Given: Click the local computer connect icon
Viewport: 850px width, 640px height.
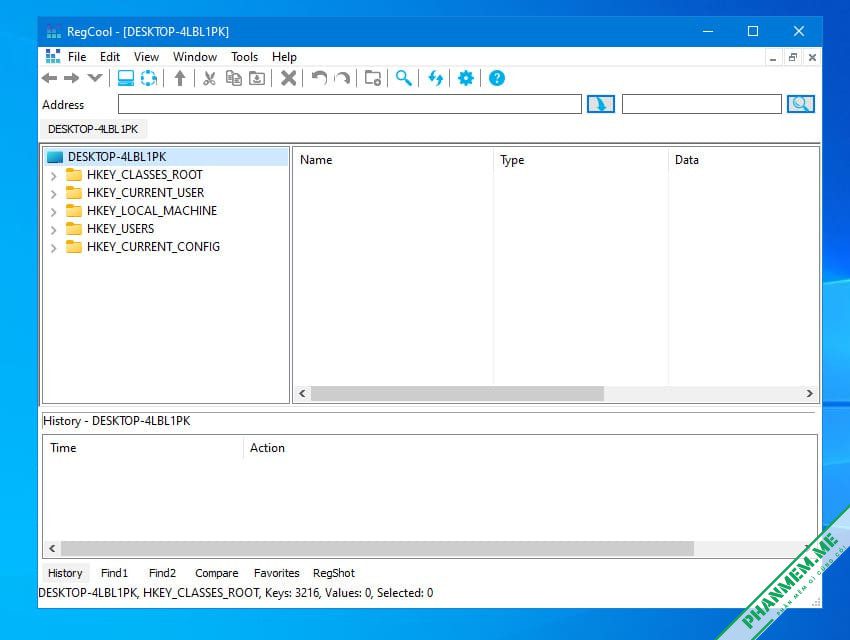Looking at the screenshot, I should pyautogui.click(x=126, y=79).
